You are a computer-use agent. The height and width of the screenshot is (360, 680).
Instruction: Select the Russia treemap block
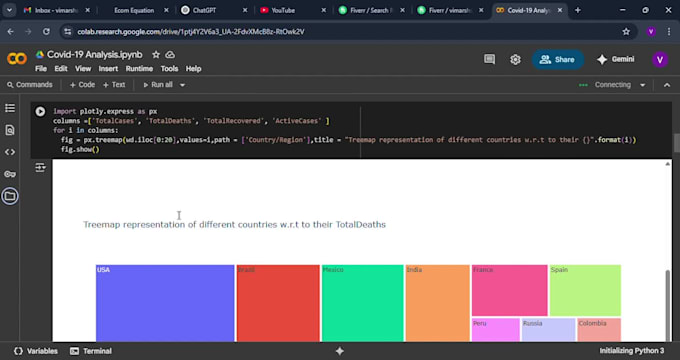click(549, 330)
